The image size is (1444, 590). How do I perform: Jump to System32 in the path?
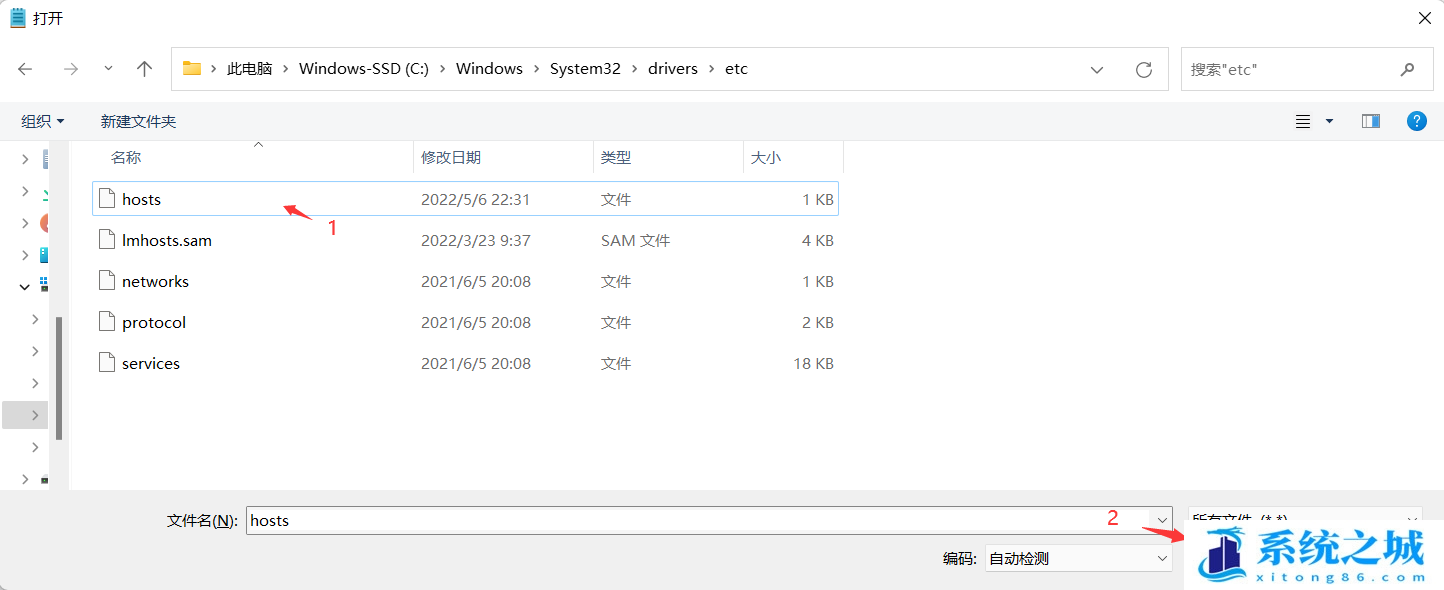585,69
